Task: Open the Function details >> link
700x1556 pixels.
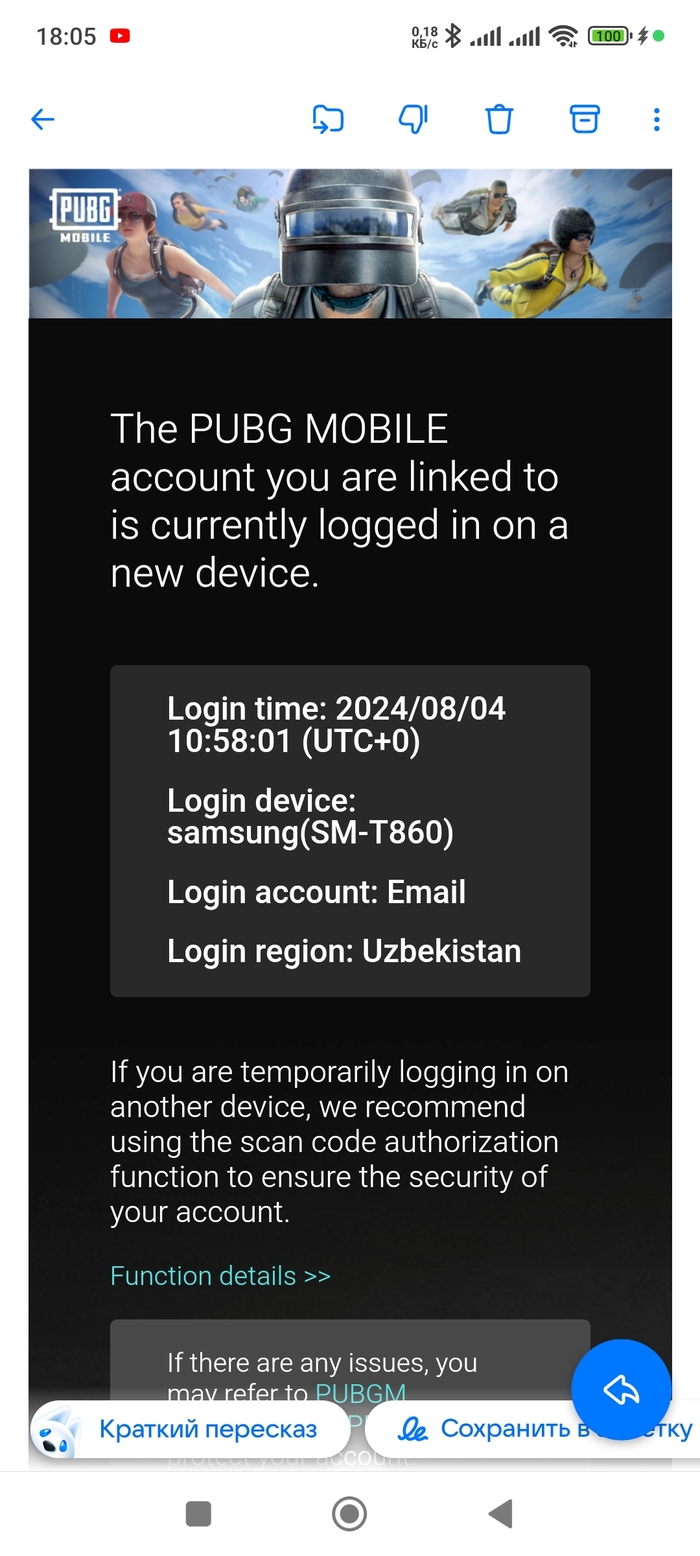Action: [220, 1276]
